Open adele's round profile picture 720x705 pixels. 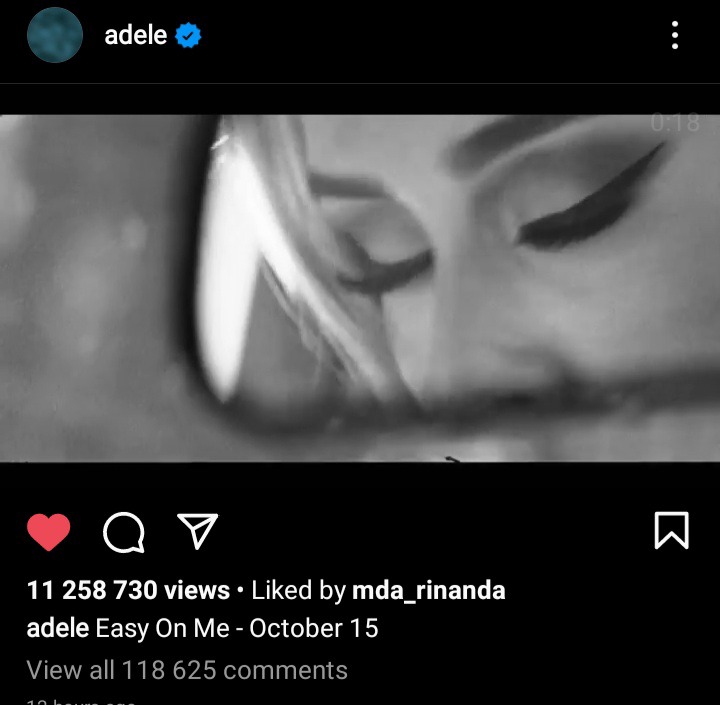(x=55, y=35)
